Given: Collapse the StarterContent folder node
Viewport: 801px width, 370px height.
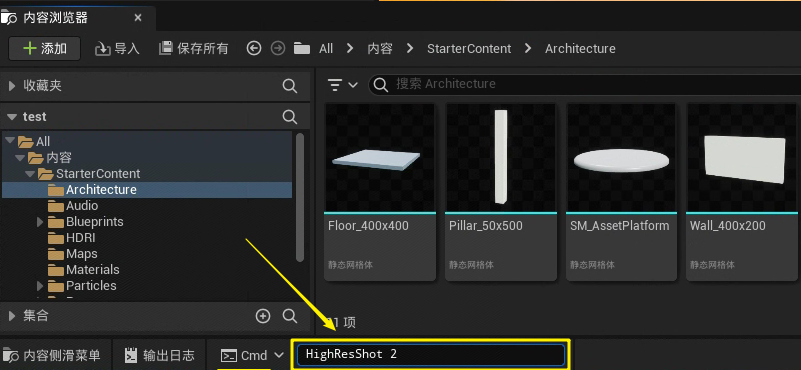Looking at the screenshot, I should point(30,174).
